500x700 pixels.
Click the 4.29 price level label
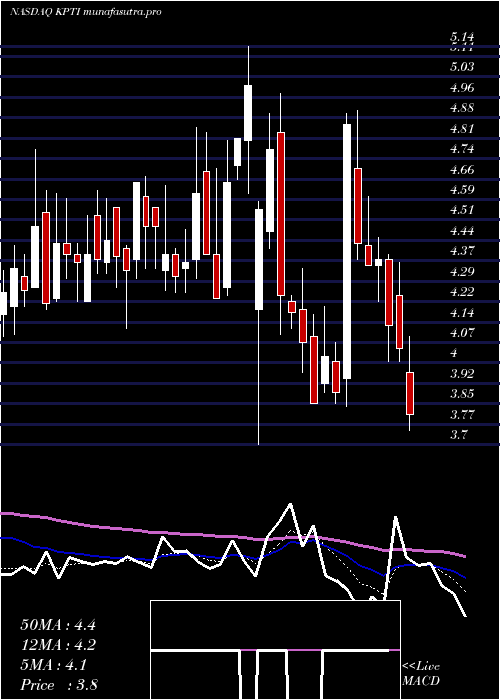point(462,272)
